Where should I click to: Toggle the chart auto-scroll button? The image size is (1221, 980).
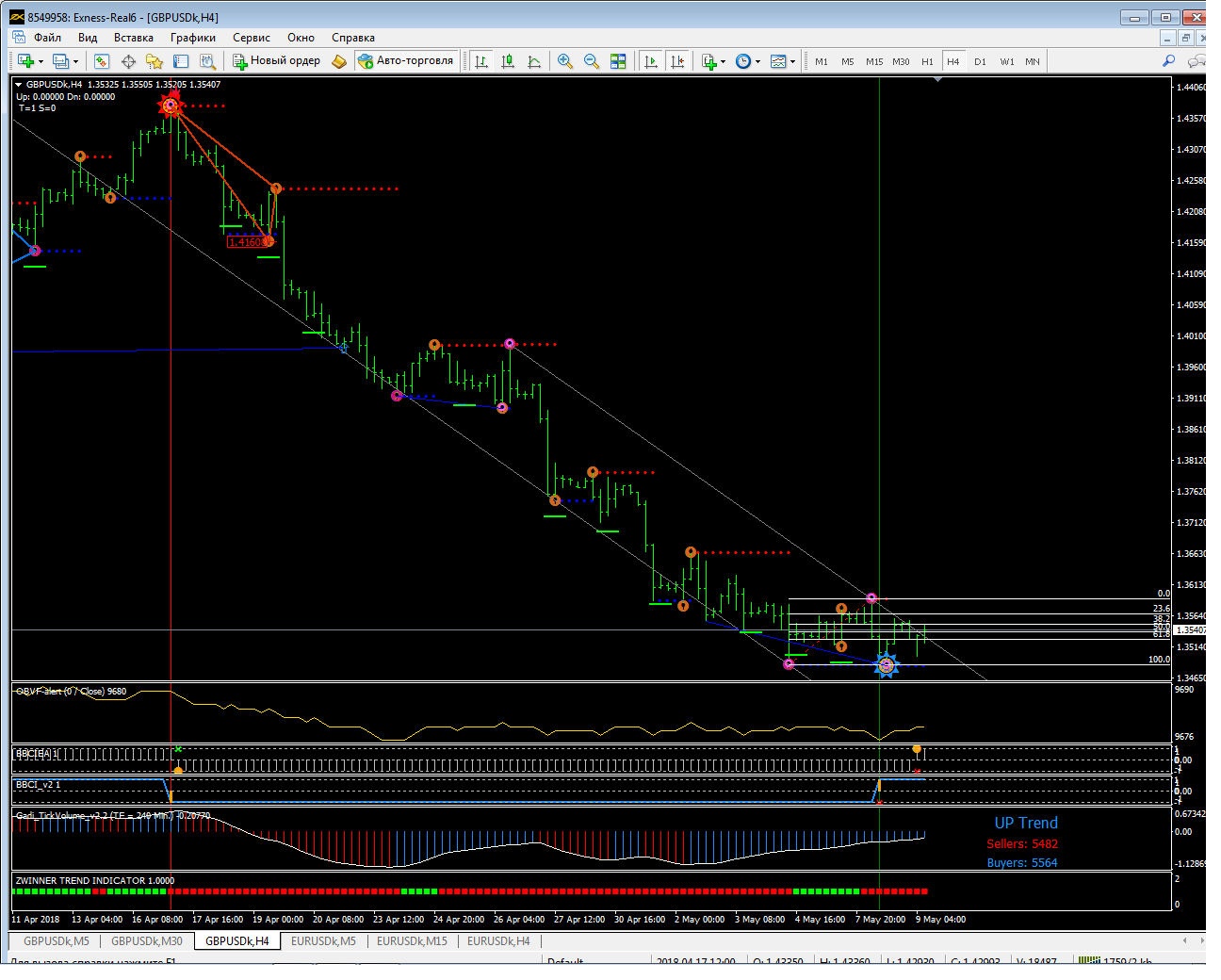tap(651, 61)
